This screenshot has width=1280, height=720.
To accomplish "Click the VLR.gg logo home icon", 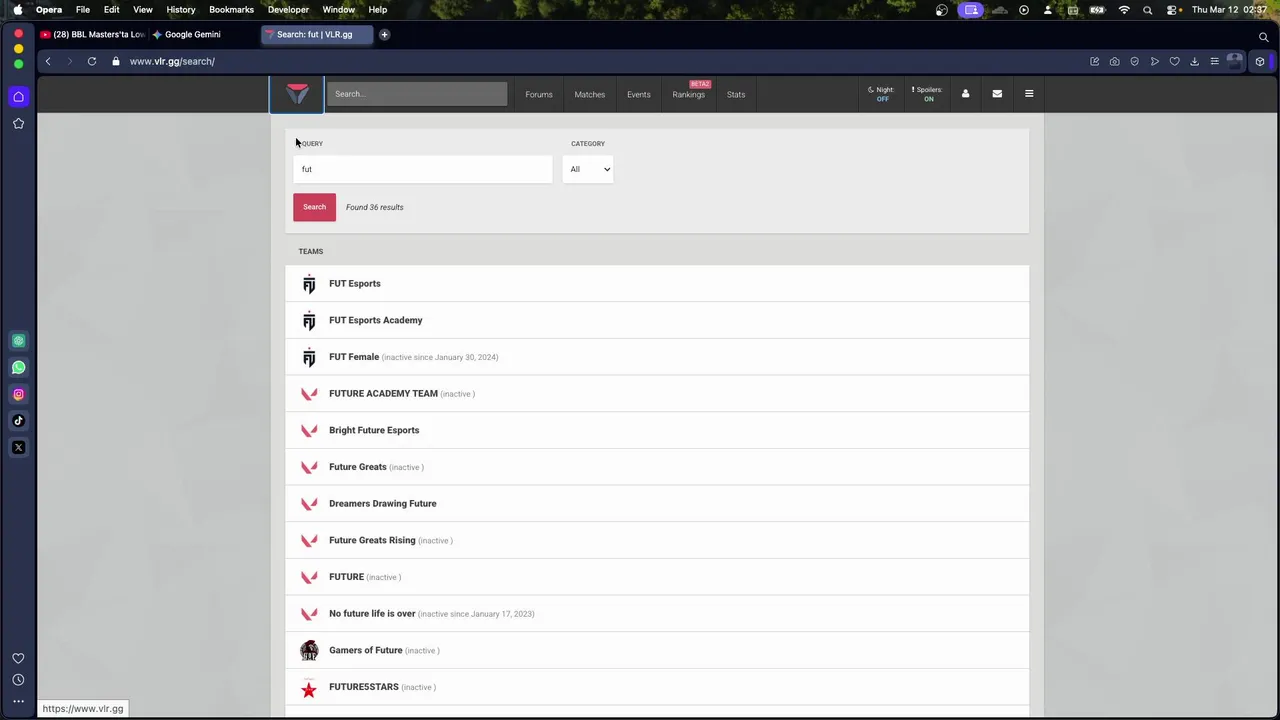I will point(297,94).
